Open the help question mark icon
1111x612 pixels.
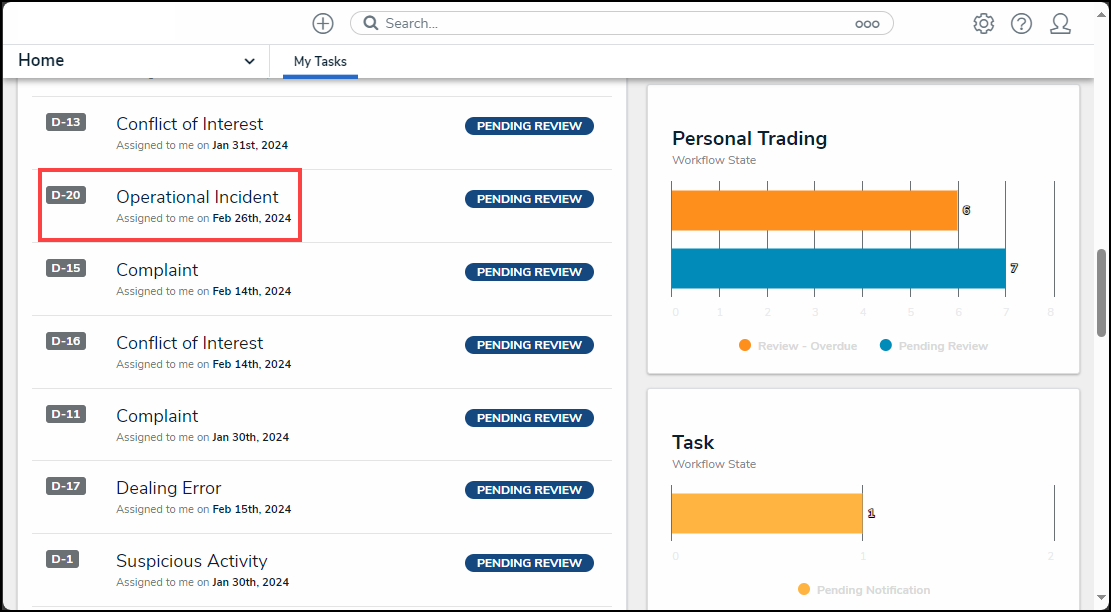coord(1021,23)
